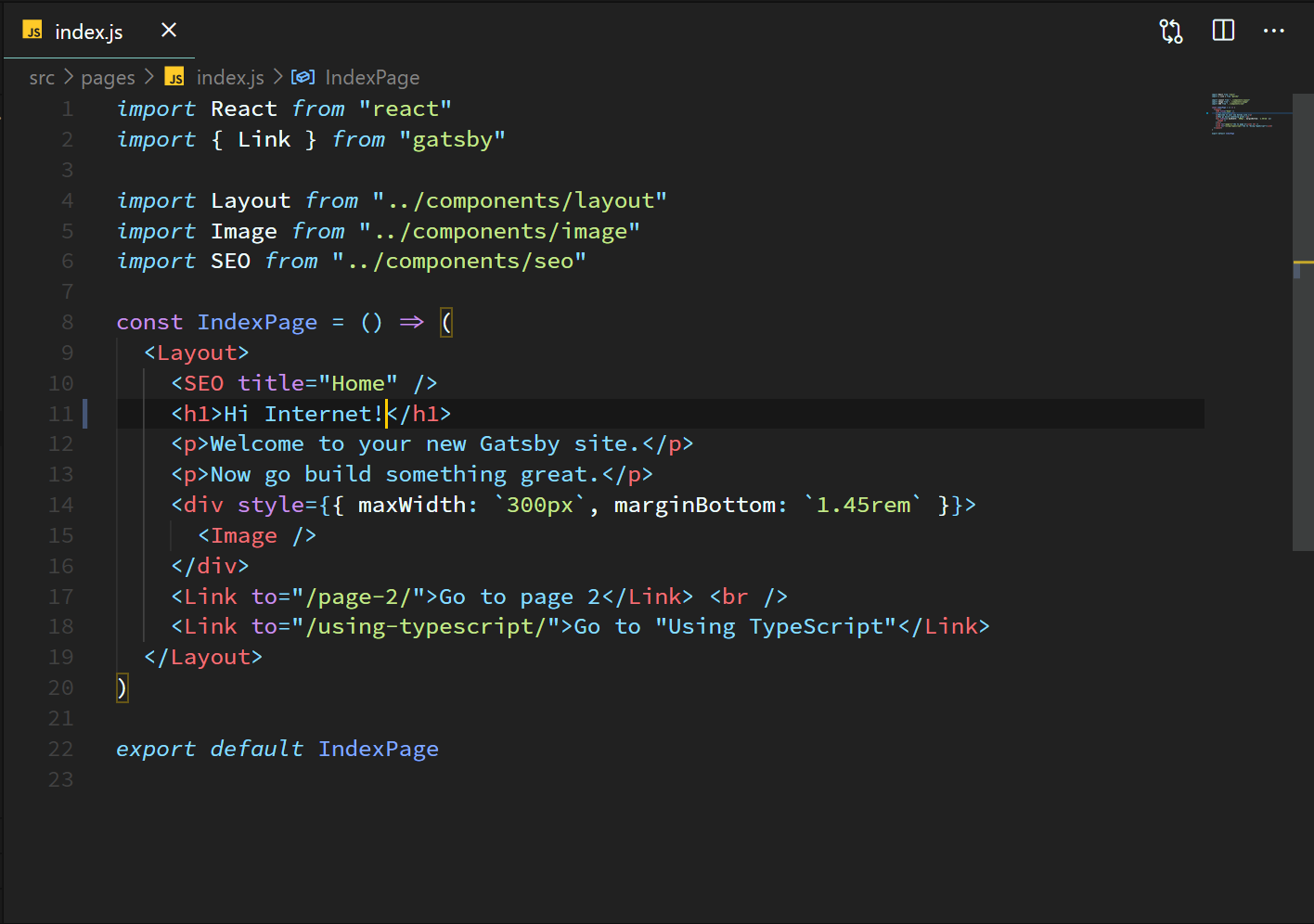Click the Open Changes sync icon
Screen dimensions: 1314x924
[1171, 31]
